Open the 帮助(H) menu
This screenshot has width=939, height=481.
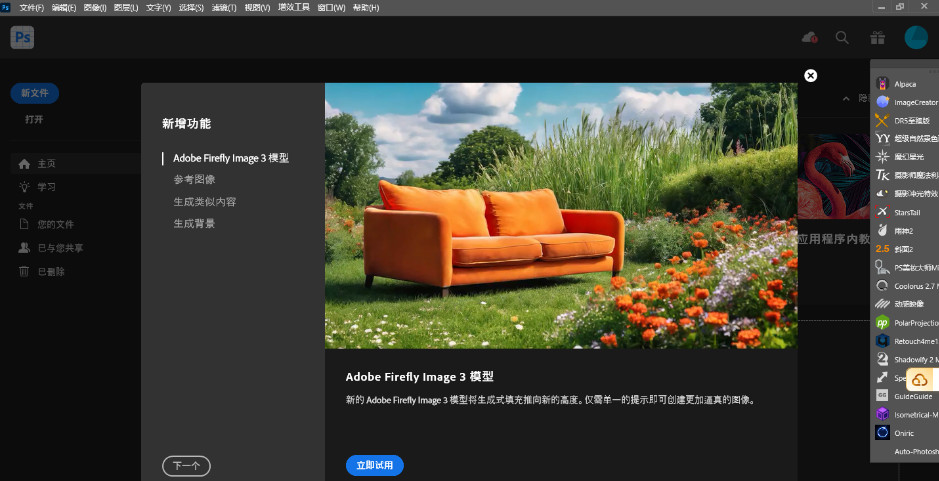(x=365, y=8)
